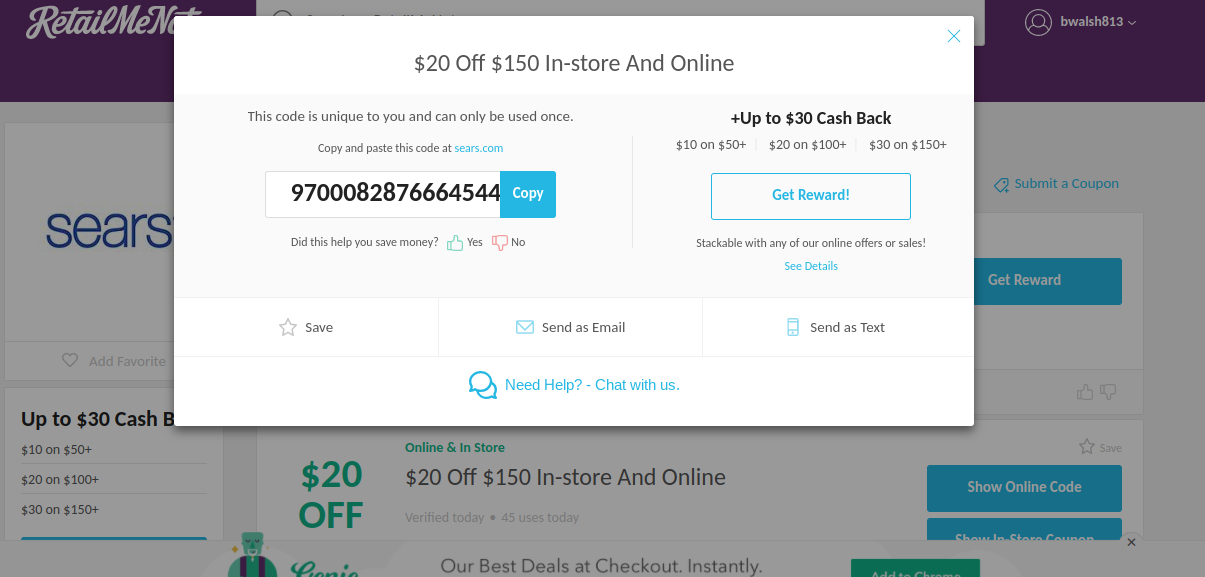Image resolution: width=1205 pixels, height=577 pixels.
Task: Click Copy to copy coupon code 9700082876664544
Action: tap(527, 193)
